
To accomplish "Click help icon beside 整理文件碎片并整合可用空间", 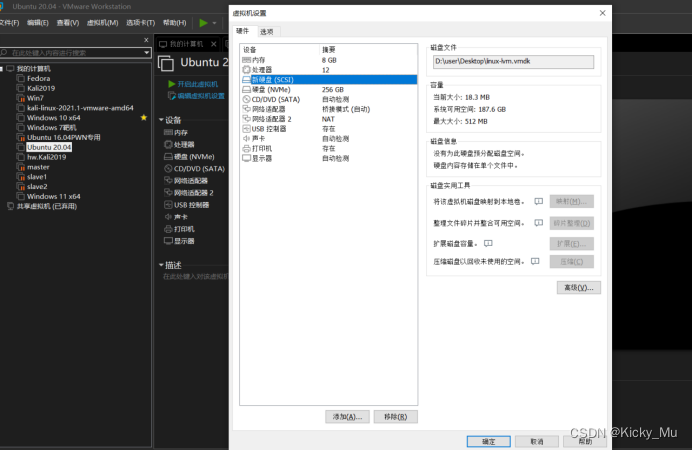I will point(538,223).
